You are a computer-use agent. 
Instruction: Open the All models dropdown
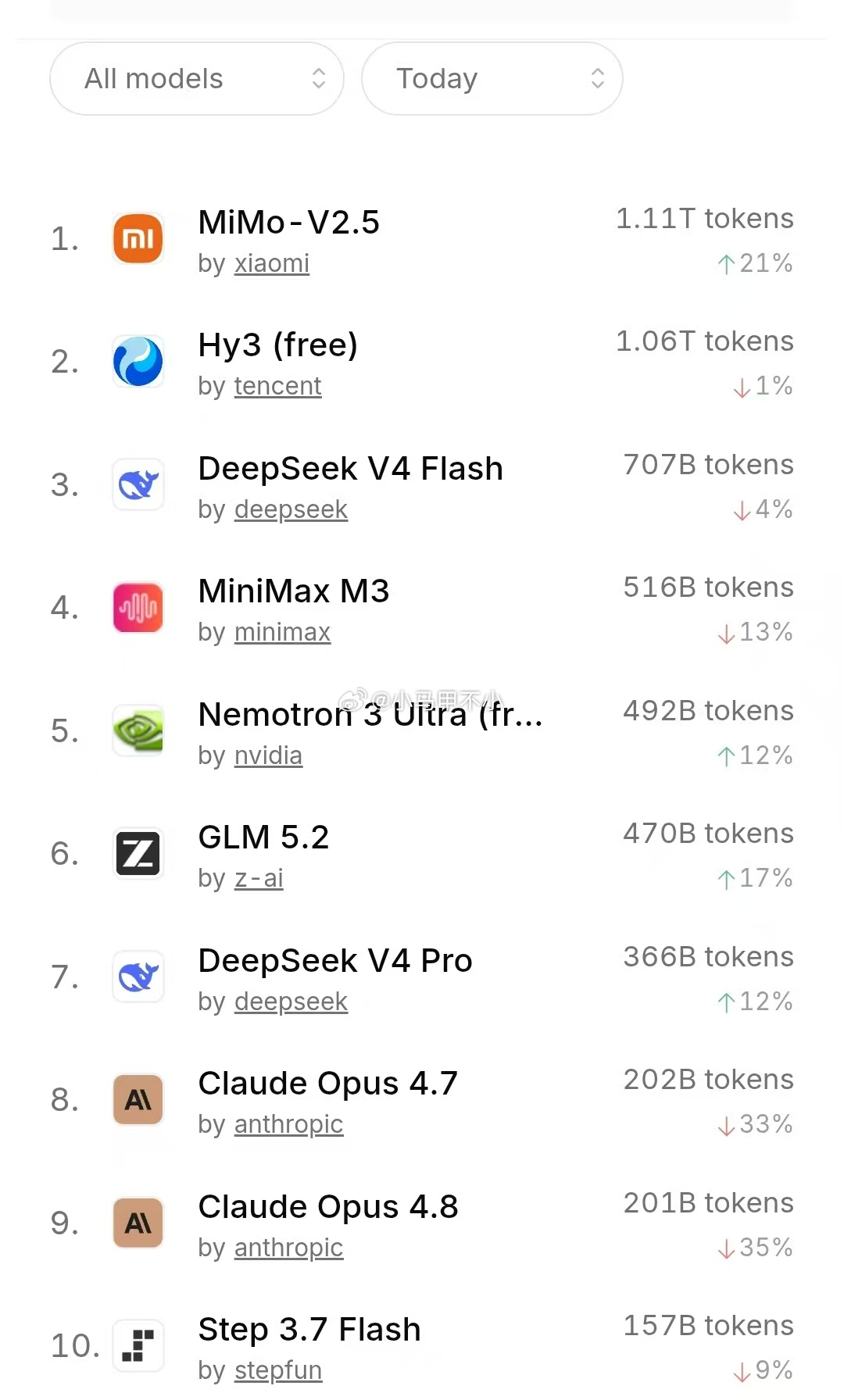coord(197,79)
